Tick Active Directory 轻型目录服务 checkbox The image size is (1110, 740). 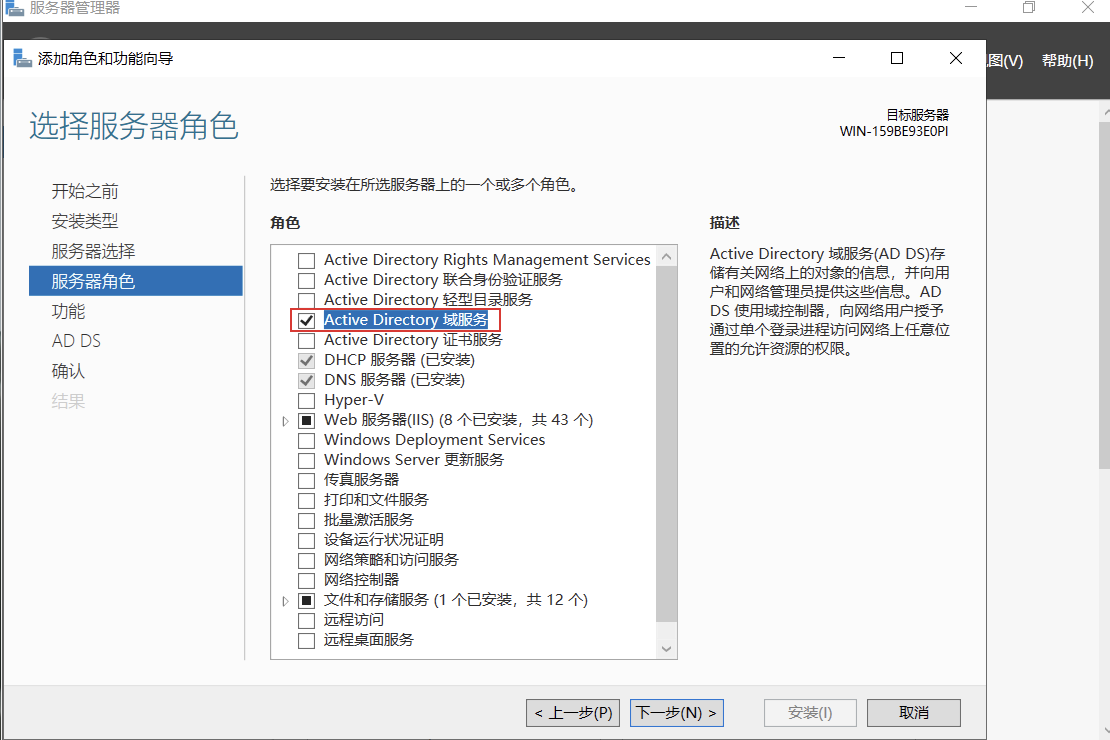307,300
